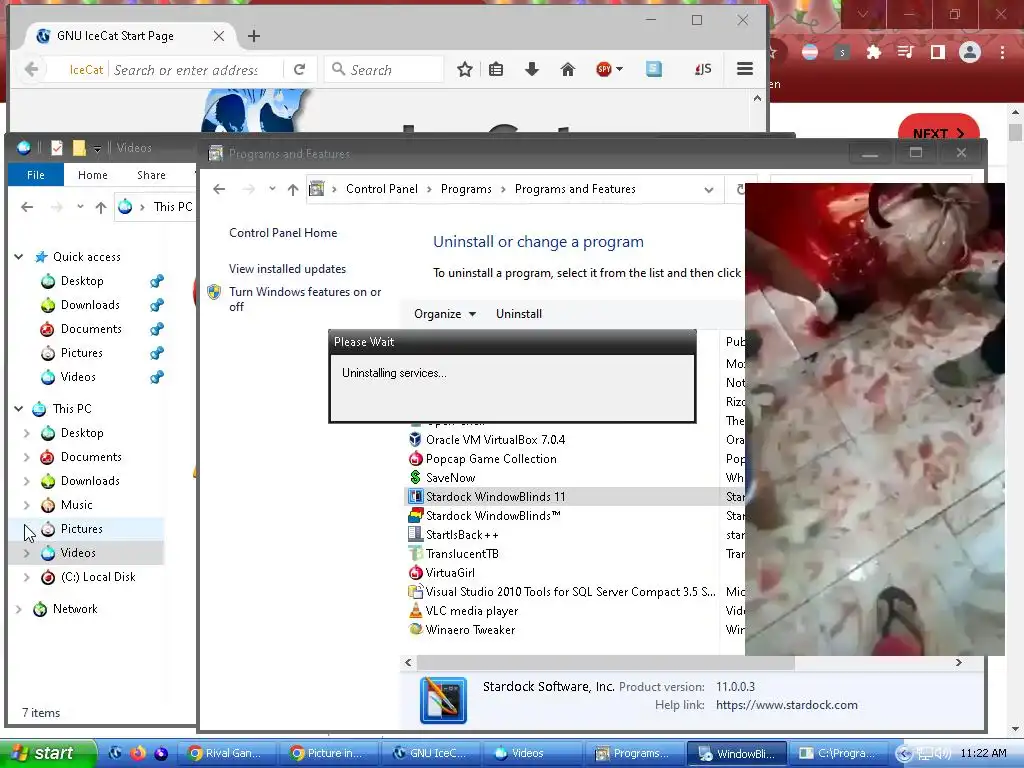Expand (C:) Local Disk node
The width and height of the screenshot is (1024, 768).
(27, 577)
